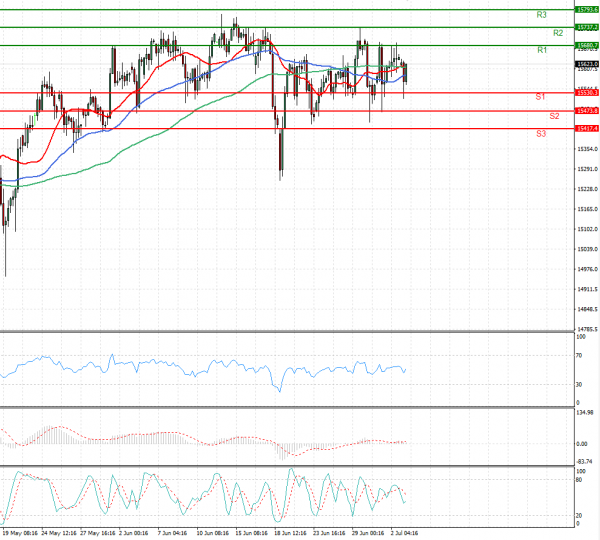Image resolution: width=600 pixels, height=540 pixels.
Task: Select the green 15793.6 price tag
Action: 587,10
